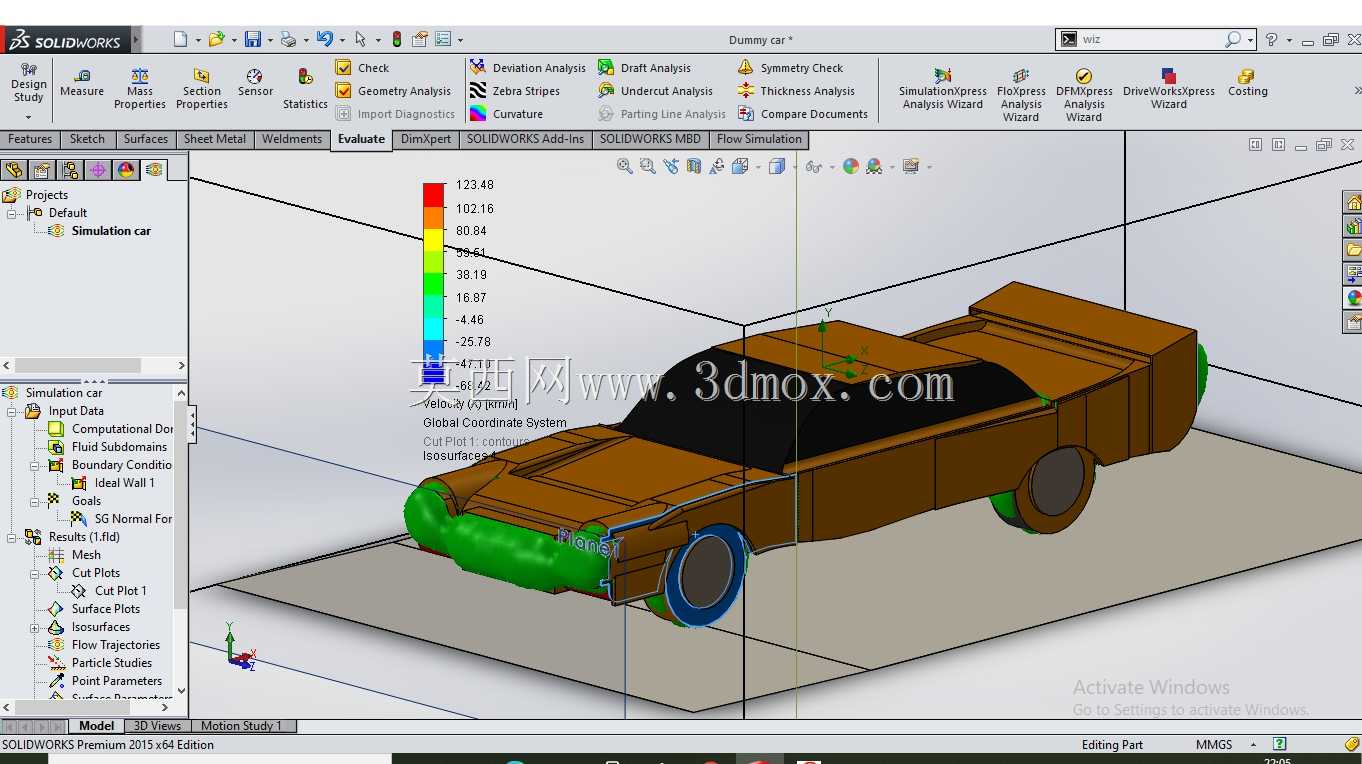Click the SOLIDWORKS command search field
This screenshot has width=1362, height=764.
pyautogui.click(x=1151, y=40)
